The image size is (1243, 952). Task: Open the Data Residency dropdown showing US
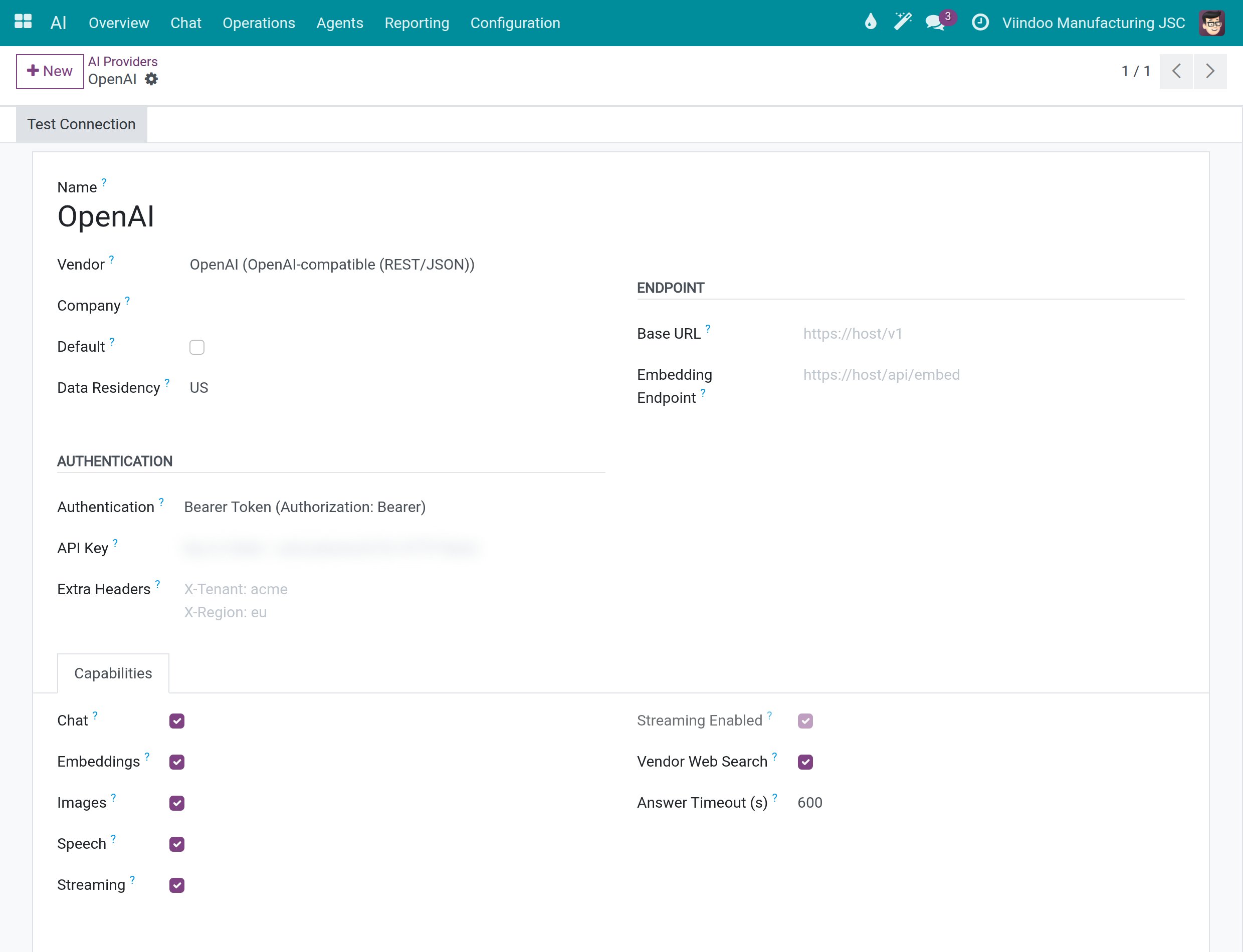pyautogui.click(x=397, y=388)
